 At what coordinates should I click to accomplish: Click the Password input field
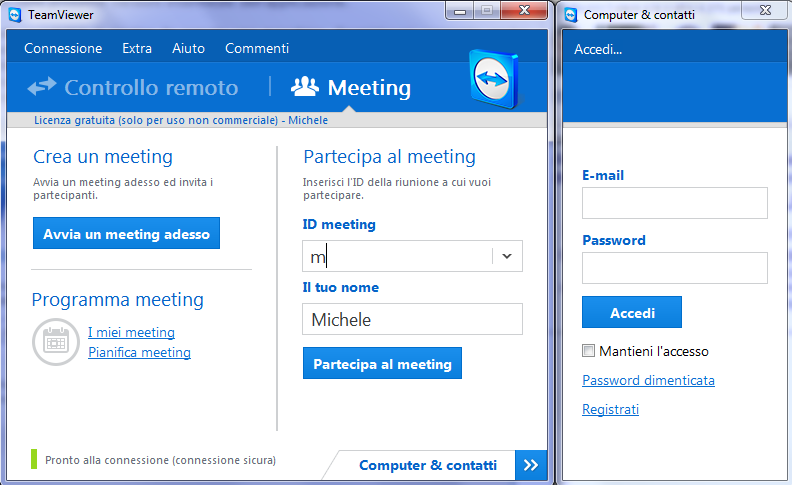pos(675,268)
